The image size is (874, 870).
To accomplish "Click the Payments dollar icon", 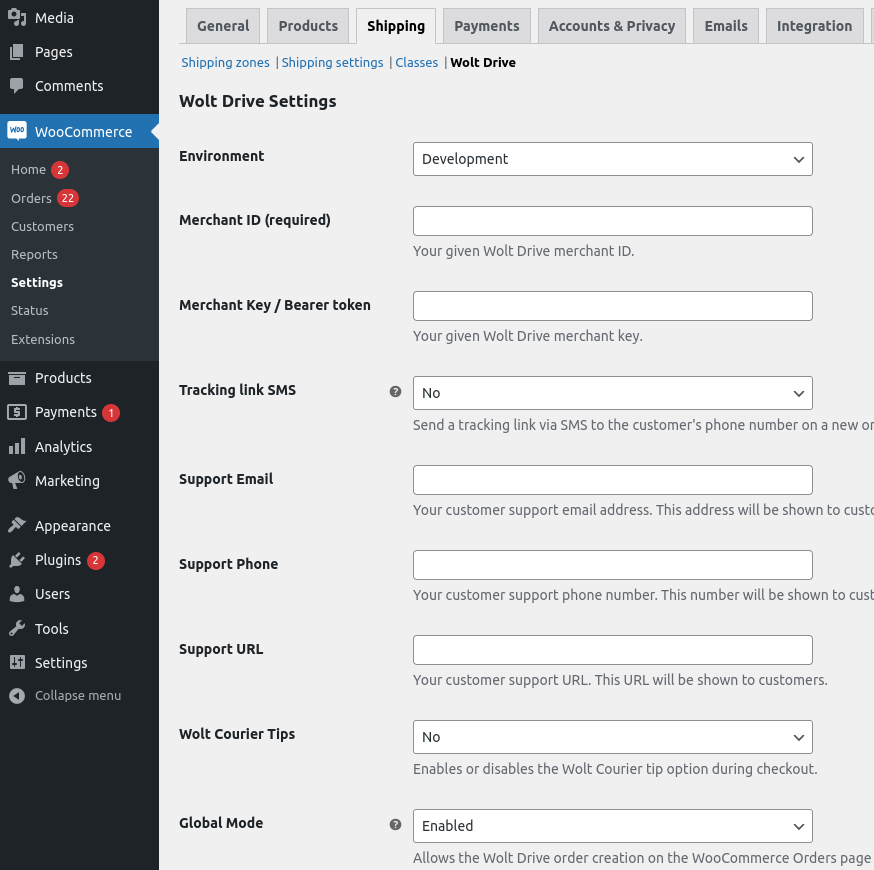I will click(x=17, y=412).
